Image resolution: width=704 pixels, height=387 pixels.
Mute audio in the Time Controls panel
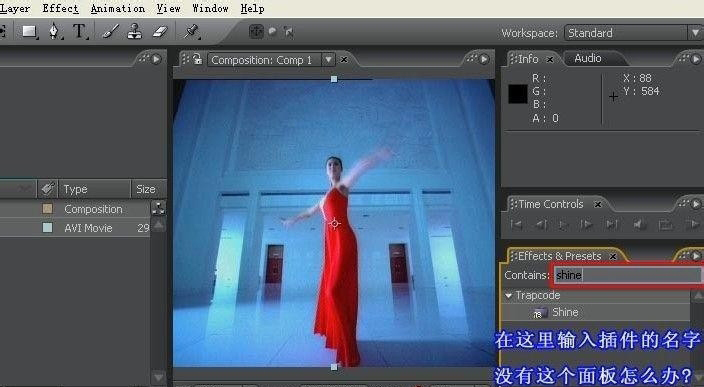tap(639, 224)
